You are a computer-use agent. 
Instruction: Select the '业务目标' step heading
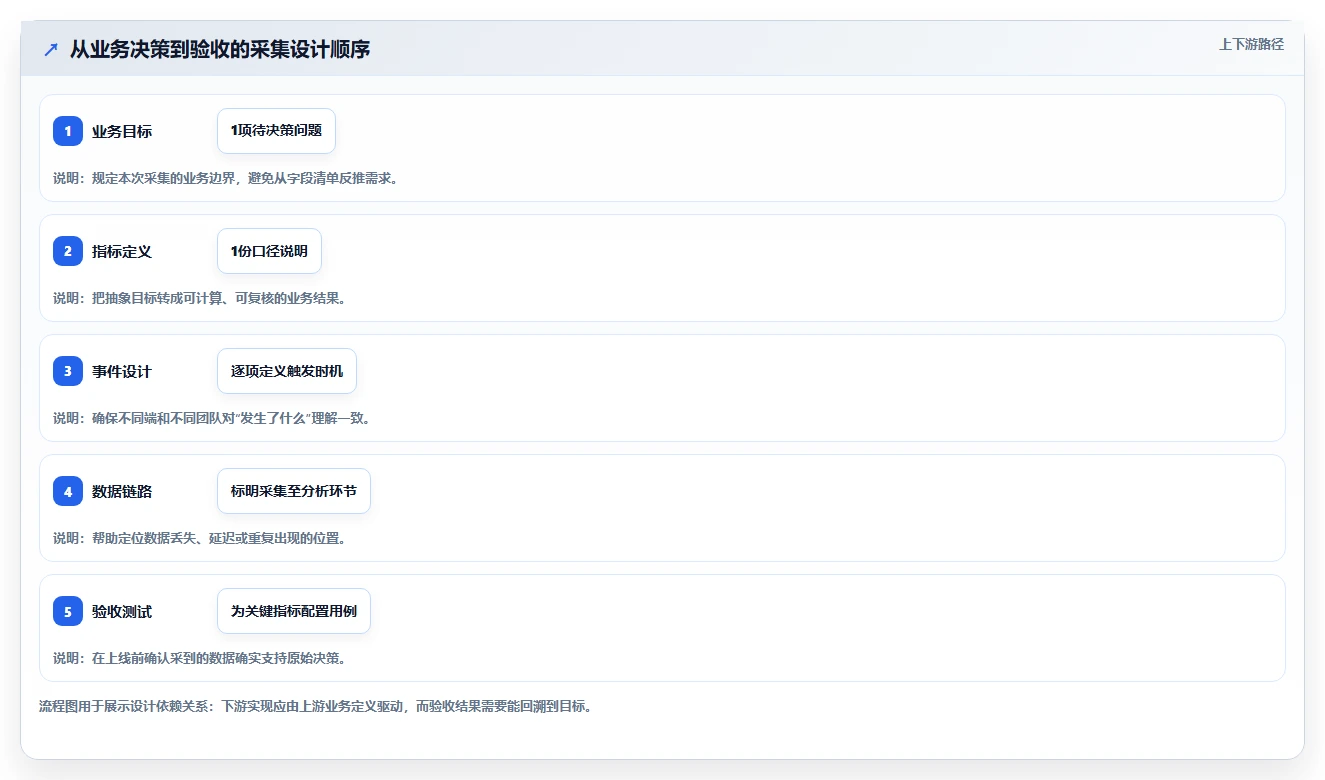pyautogui.click(x=122, y=131)
